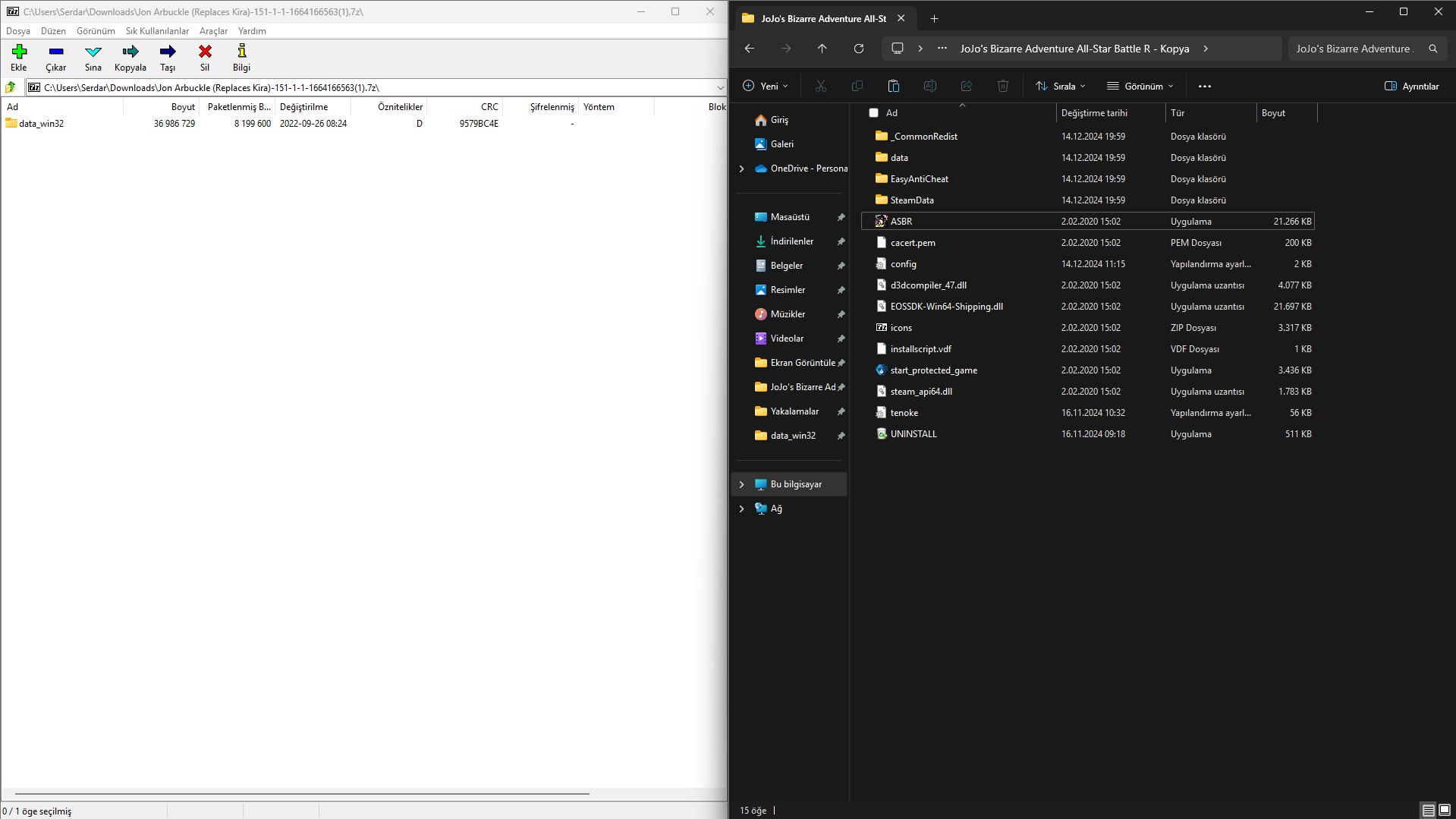This screenshot has width=1456, height=819.
Task: Click the Çıkar (extract) toolbar icon
Action: pyautogui.click(x=56, y=52)
